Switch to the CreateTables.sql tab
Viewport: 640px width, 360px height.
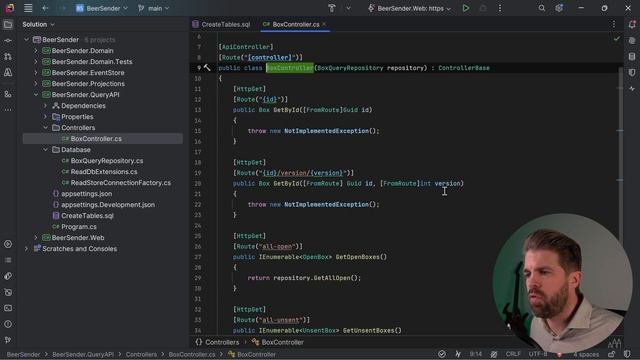tap(221, 24)
